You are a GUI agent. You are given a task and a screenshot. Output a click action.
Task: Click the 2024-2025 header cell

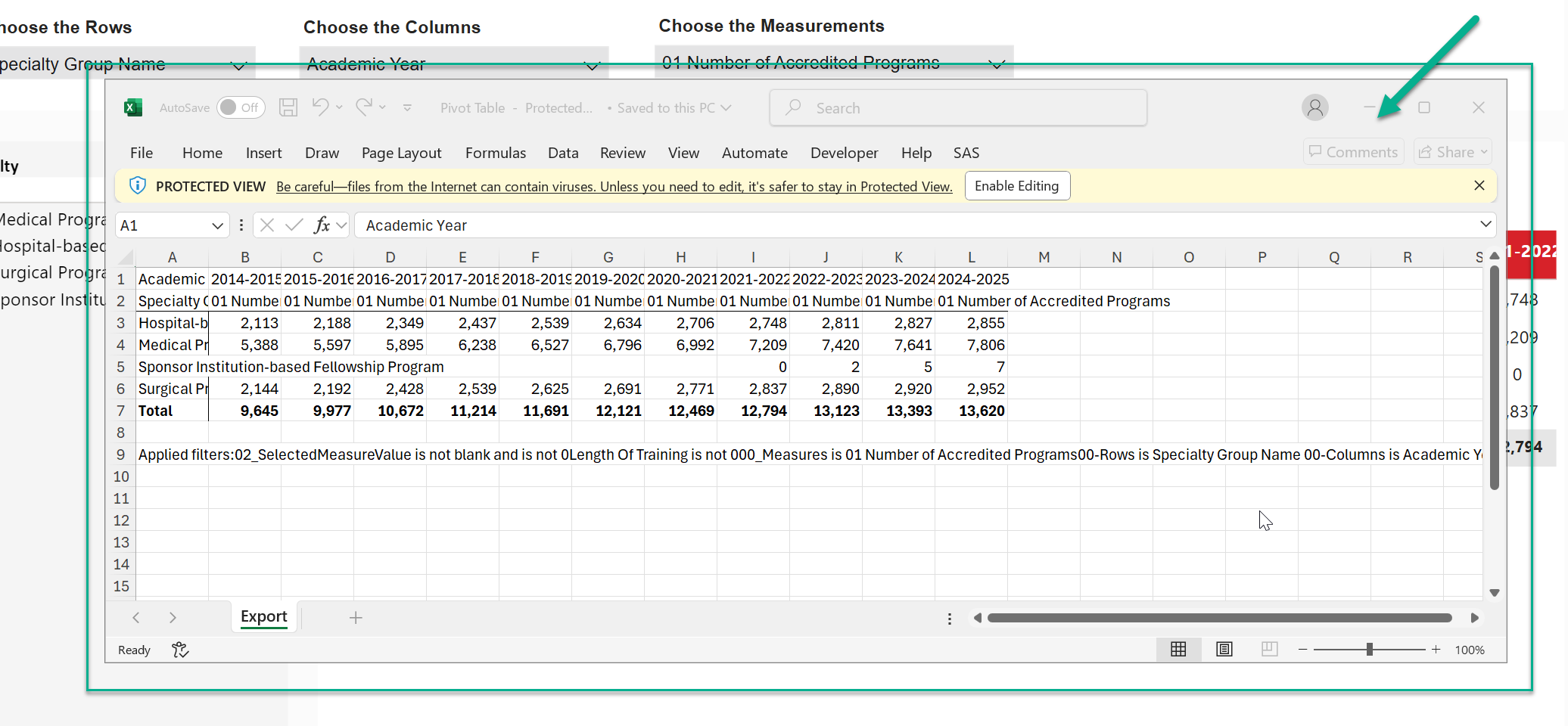click(972, 279)
